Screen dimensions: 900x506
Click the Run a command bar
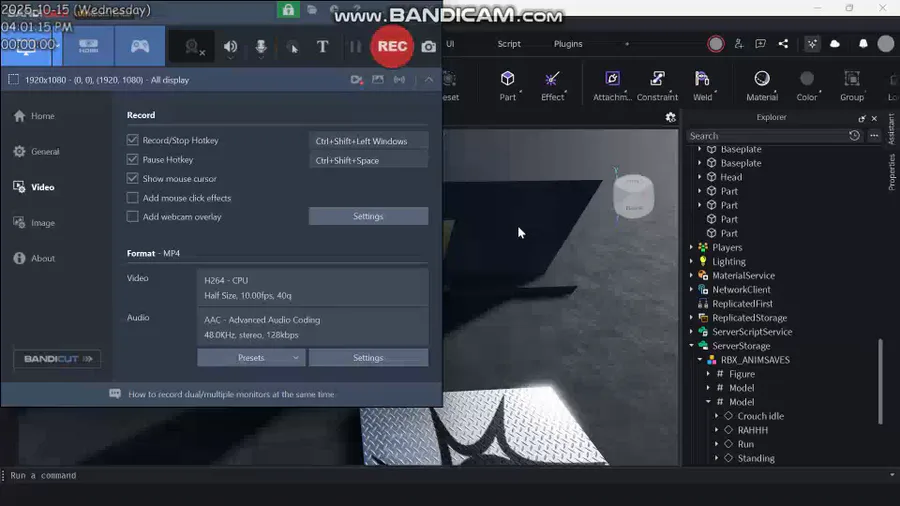click(448, 475)
